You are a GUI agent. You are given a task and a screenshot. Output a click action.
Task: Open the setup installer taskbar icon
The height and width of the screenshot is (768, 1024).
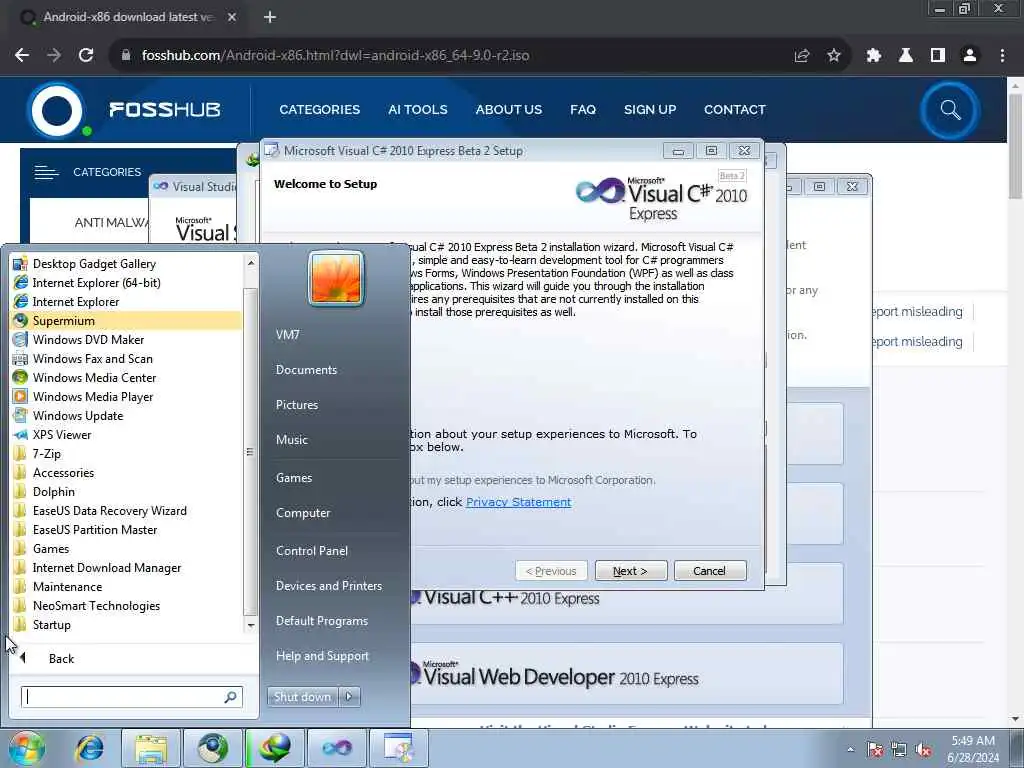(x=399, y=748)
